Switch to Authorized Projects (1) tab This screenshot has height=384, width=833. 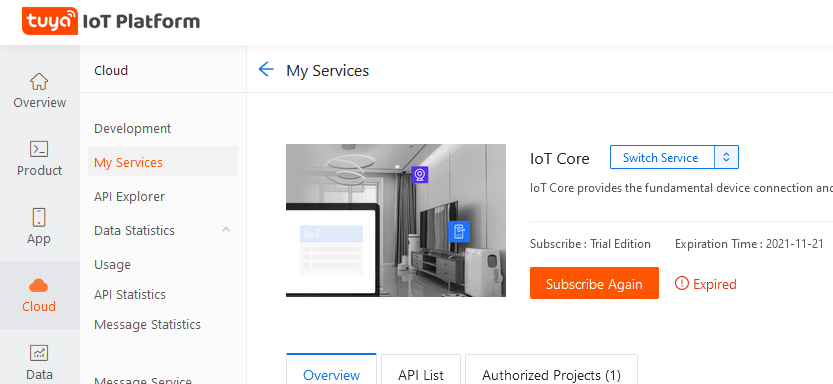pos(551,370)
